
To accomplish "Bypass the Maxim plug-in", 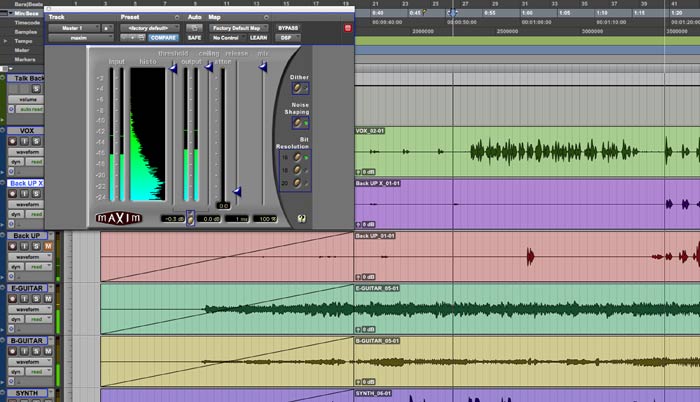I will 288,28.
